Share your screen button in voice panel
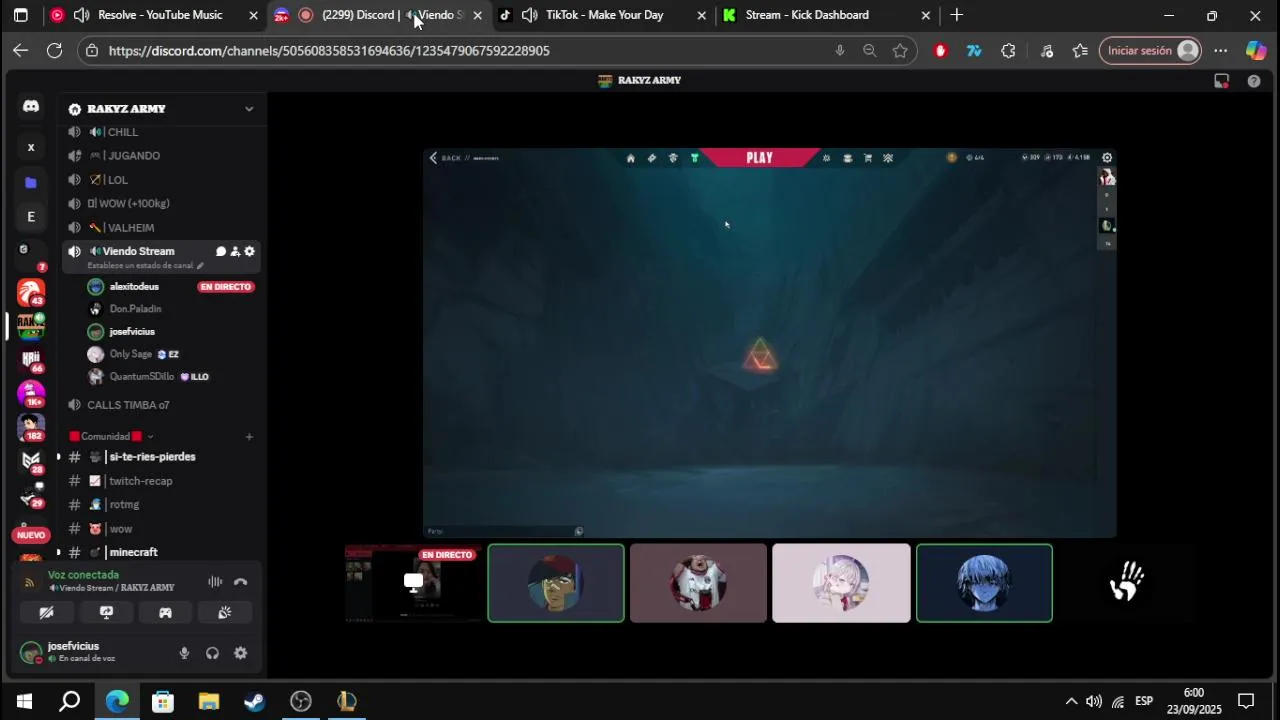Screen dimensions: 1280x720 pyautogui.click(x=106, y=613)
